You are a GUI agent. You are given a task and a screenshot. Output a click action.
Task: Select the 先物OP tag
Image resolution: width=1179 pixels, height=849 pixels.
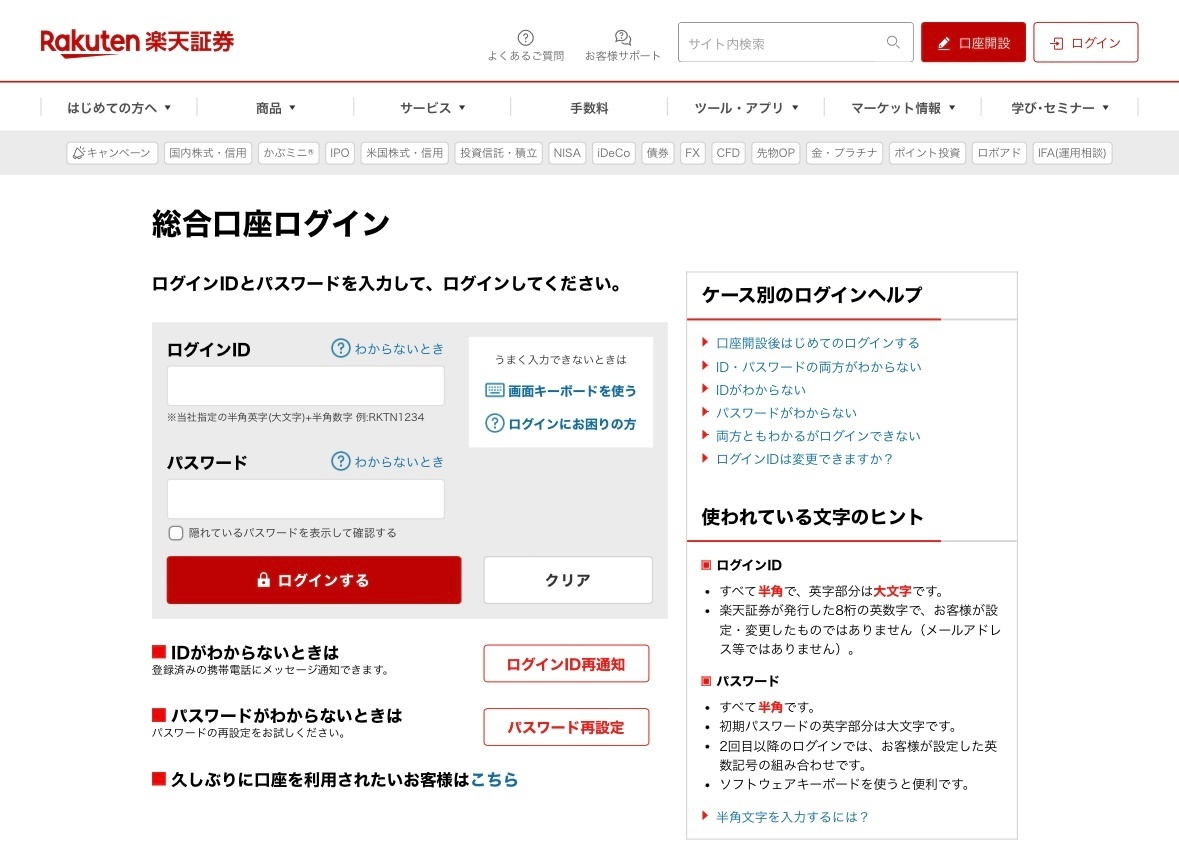[x=775, y=153]
